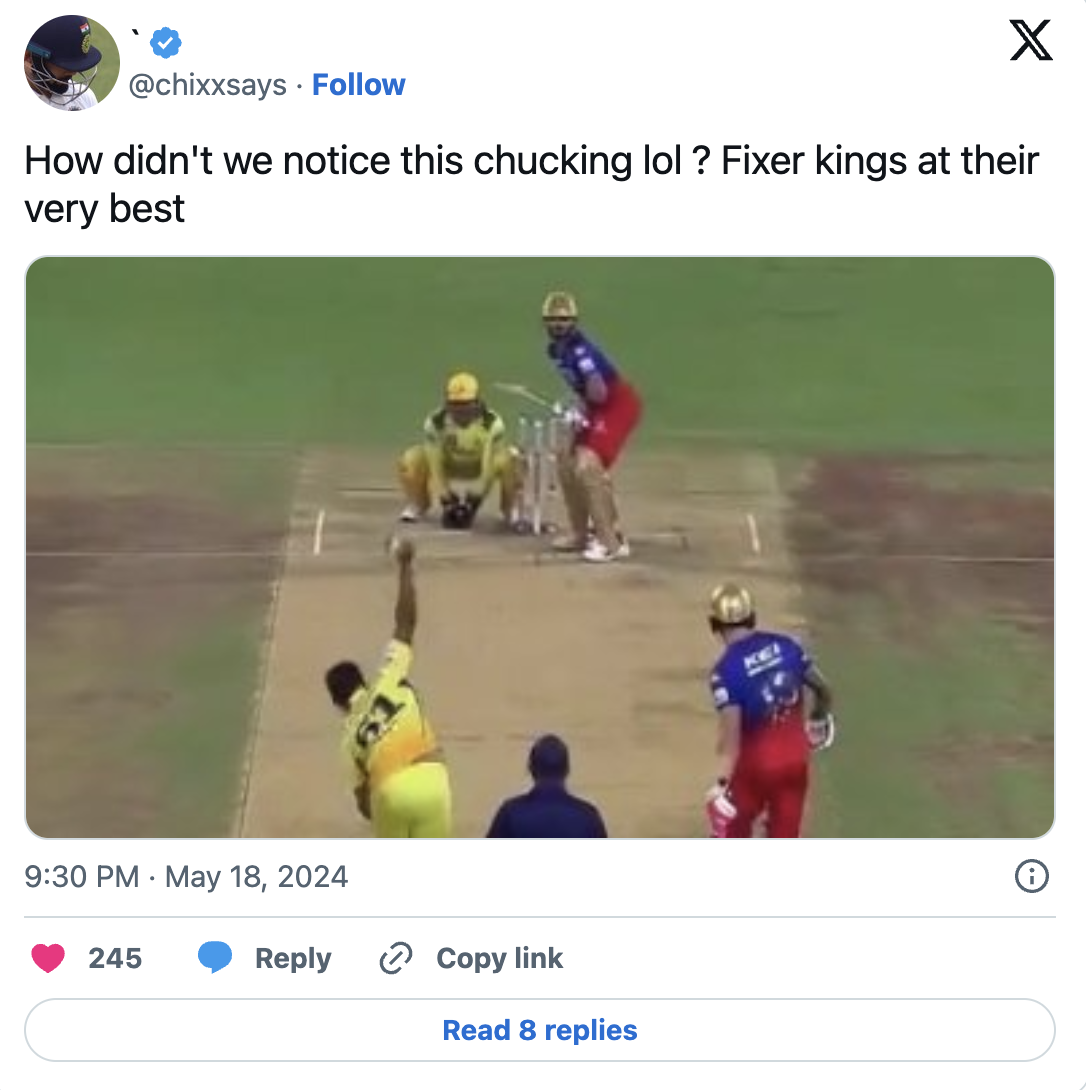The image size is (1086, 1090).
Task: Click the chain link copy icon
Action: (396, 958)
